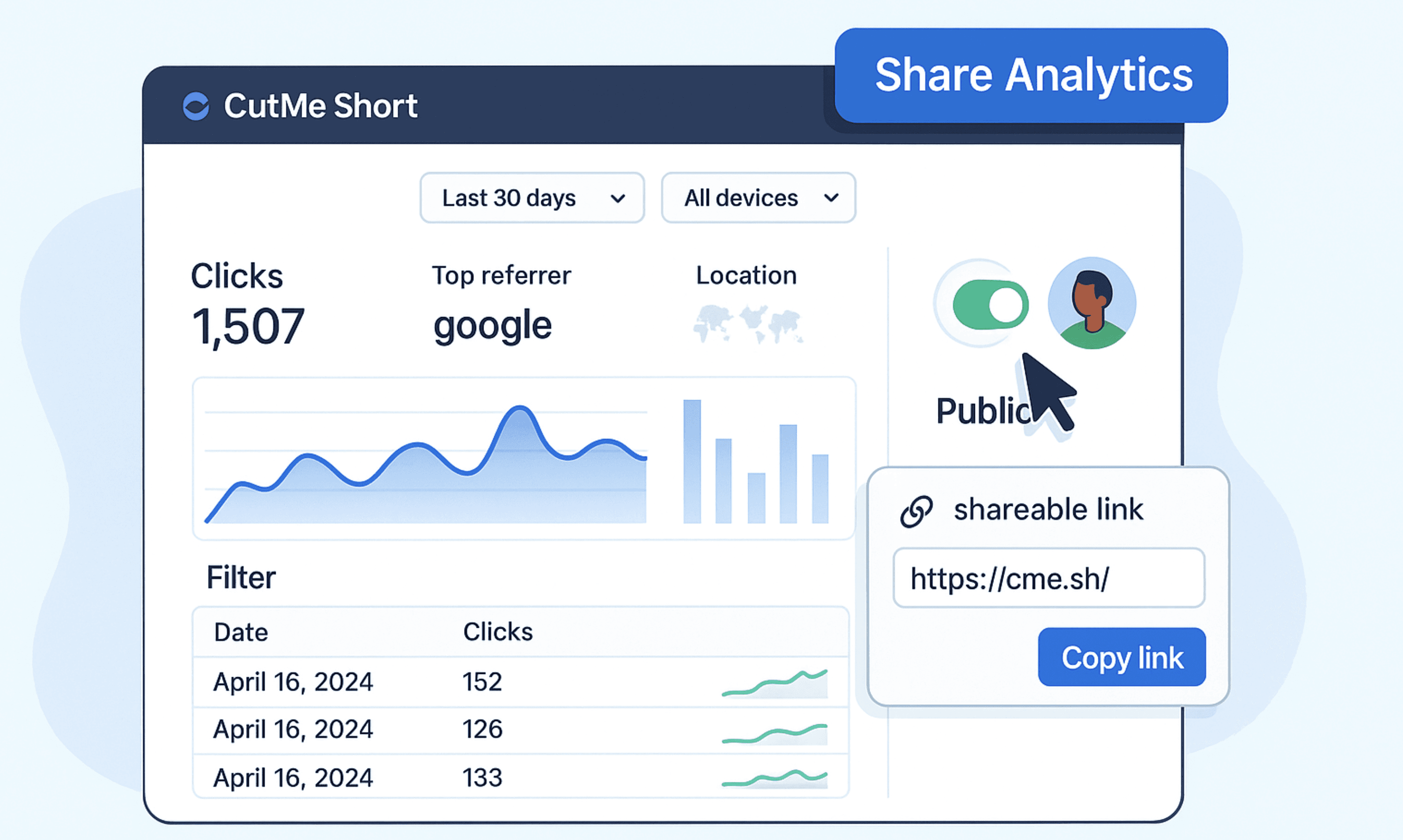Open the Last 30 days dropdown
The image size is (1403, 840).
point(532,198)
